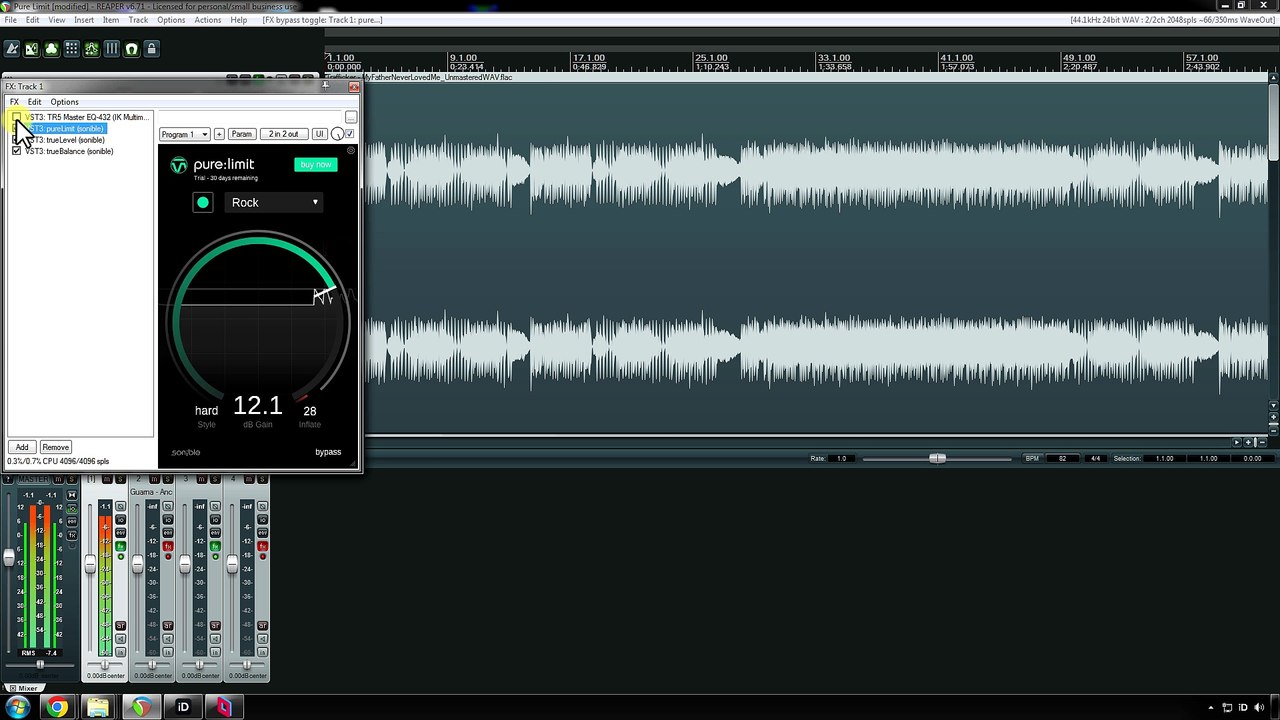The height and width of the screenshot is (720, 1280).
Task: Toggle the trueBalance plugin checkbox
Action: click(x=16, y=151)
